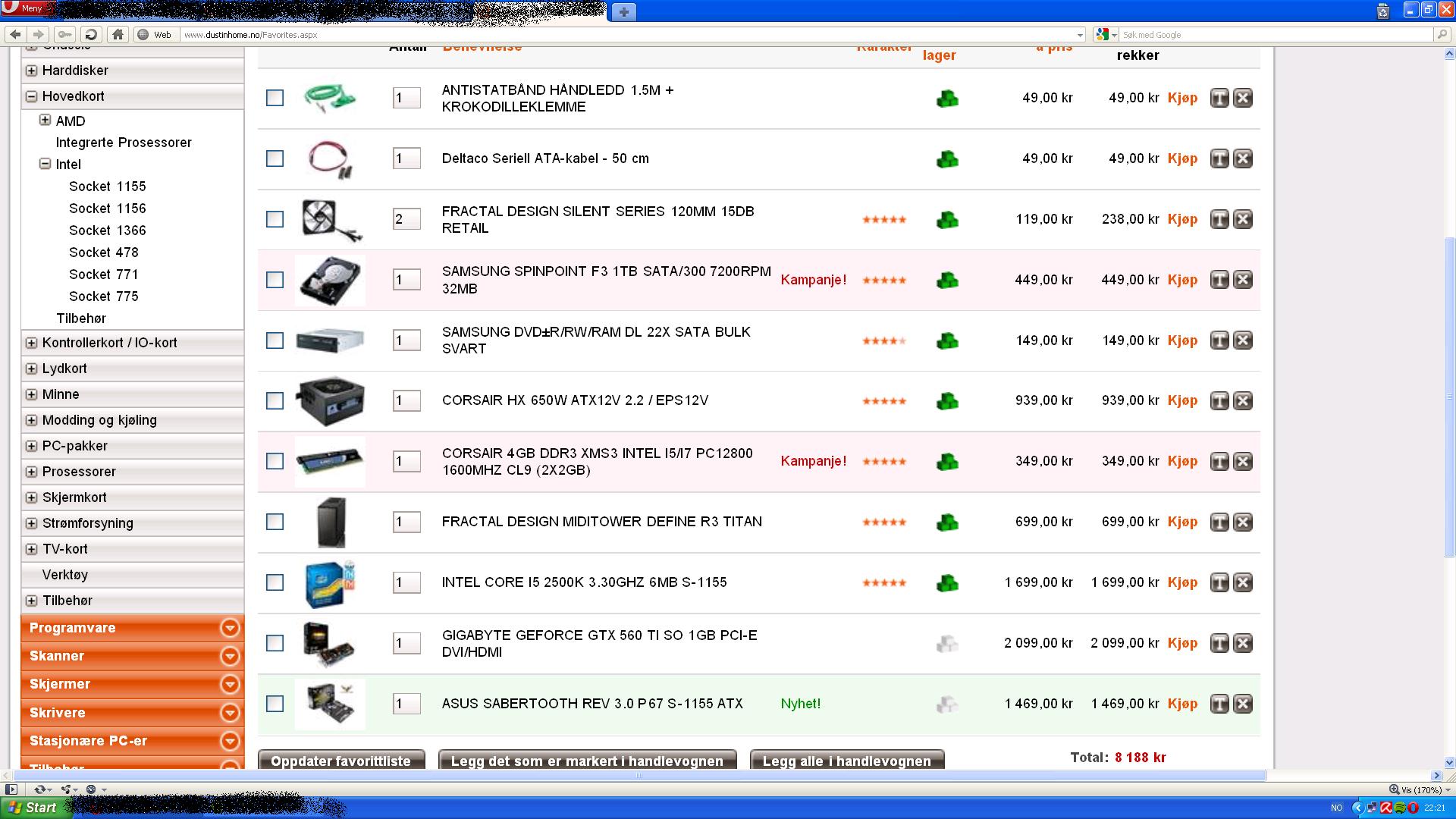Remove ANTISTATBÅND item with X icon
The width and height of the screenshot is (1456, 819).
tap(1243, 98)
